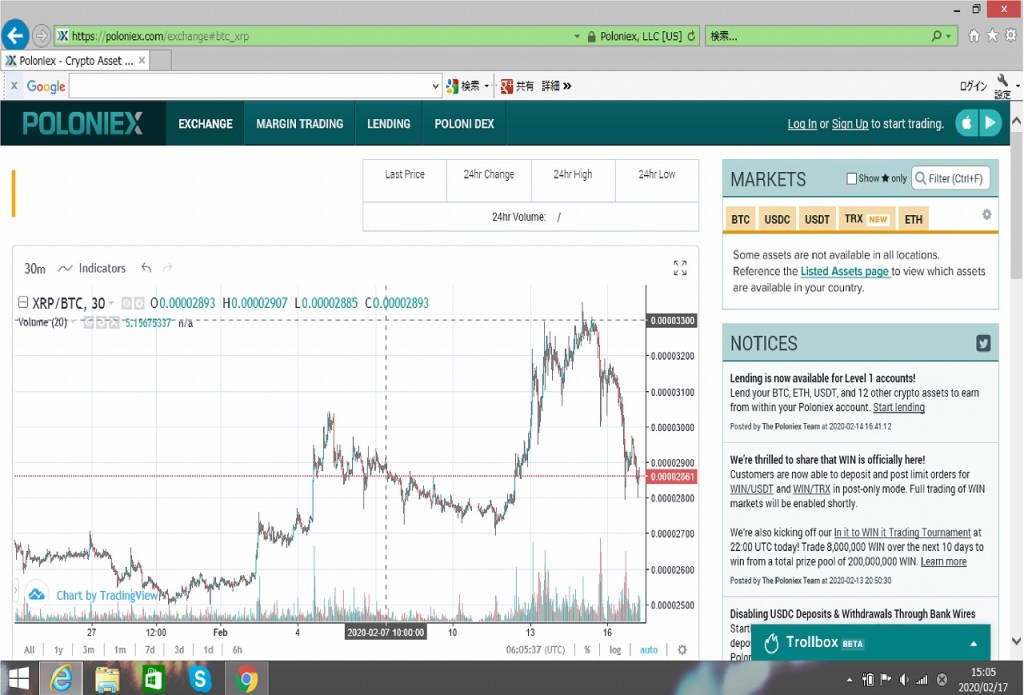This screenshot has height=695, width=1024.
Task: Open the Markets settings gear
Action: click(x=986, y=215)
